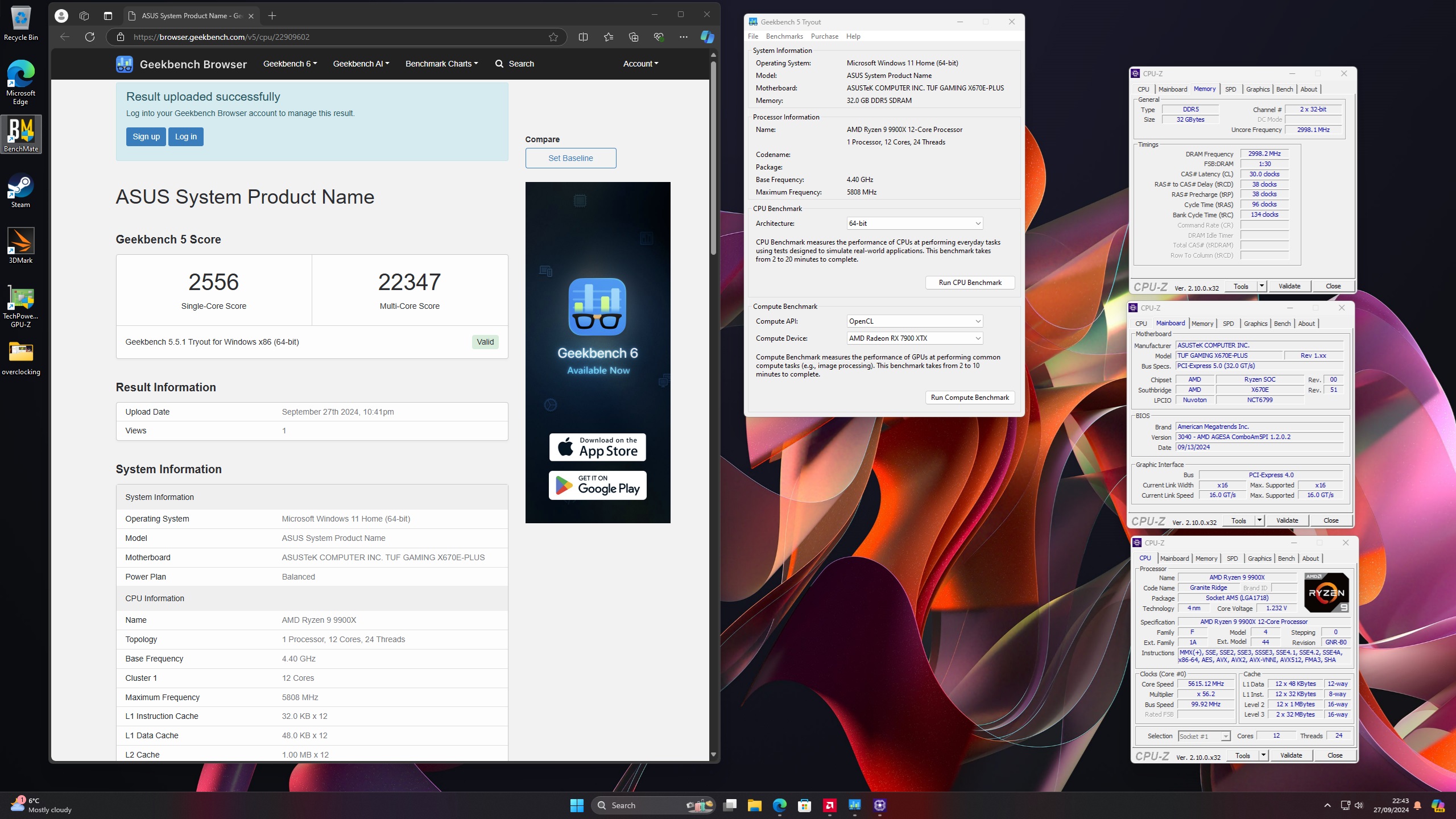Click the Get it on Google Play badge

click(598, 486)
